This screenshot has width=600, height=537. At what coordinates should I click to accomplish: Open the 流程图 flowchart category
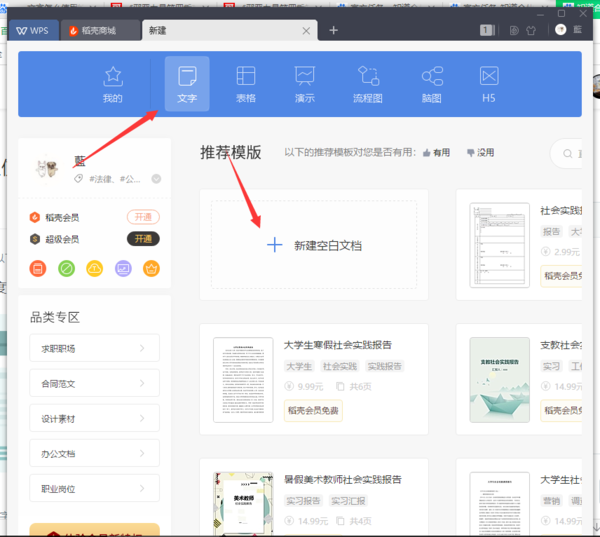368,84
